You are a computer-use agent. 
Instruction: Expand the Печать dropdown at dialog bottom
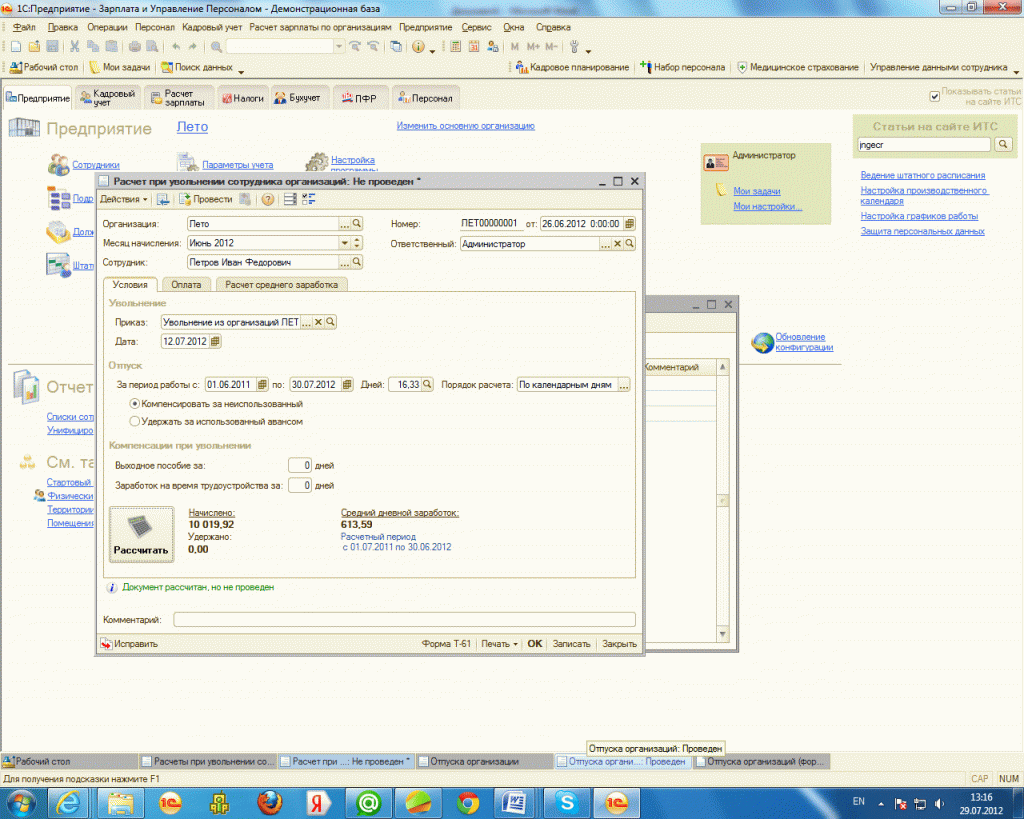pyautogui.click(x=499, y=644)
